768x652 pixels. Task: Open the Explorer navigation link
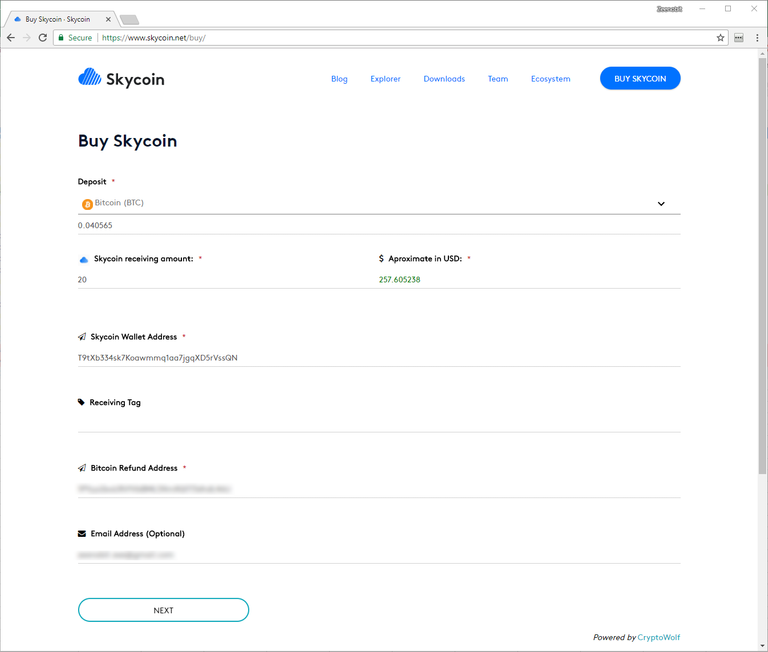[385, 79]
